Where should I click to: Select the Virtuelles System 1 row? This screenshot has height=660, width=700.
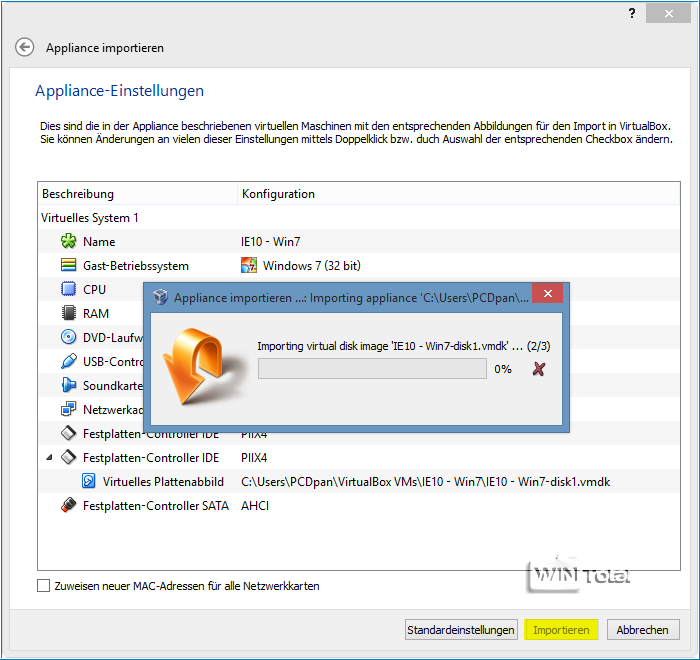pos(359,217)
